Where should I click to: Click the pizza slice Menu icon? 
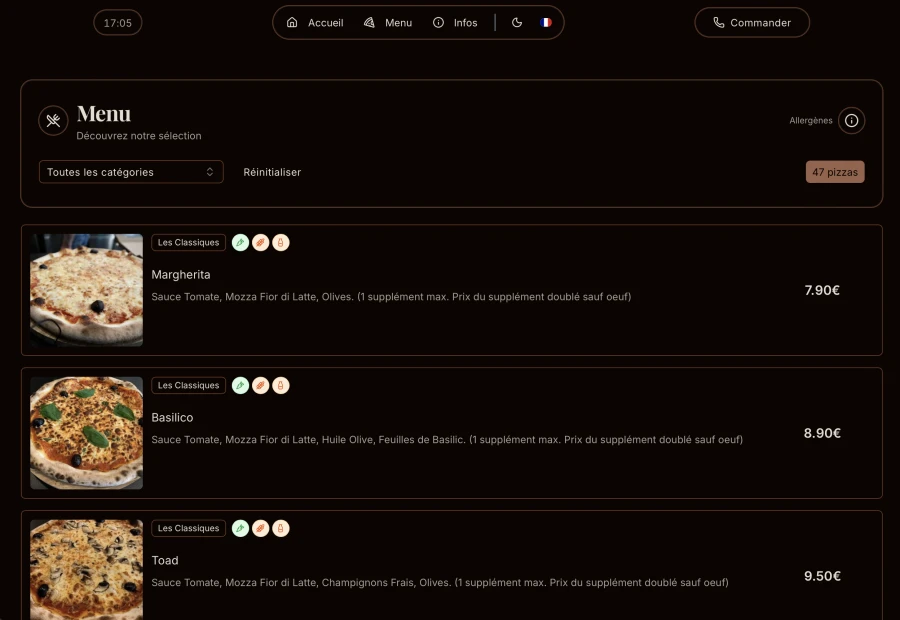coord(369,22)
